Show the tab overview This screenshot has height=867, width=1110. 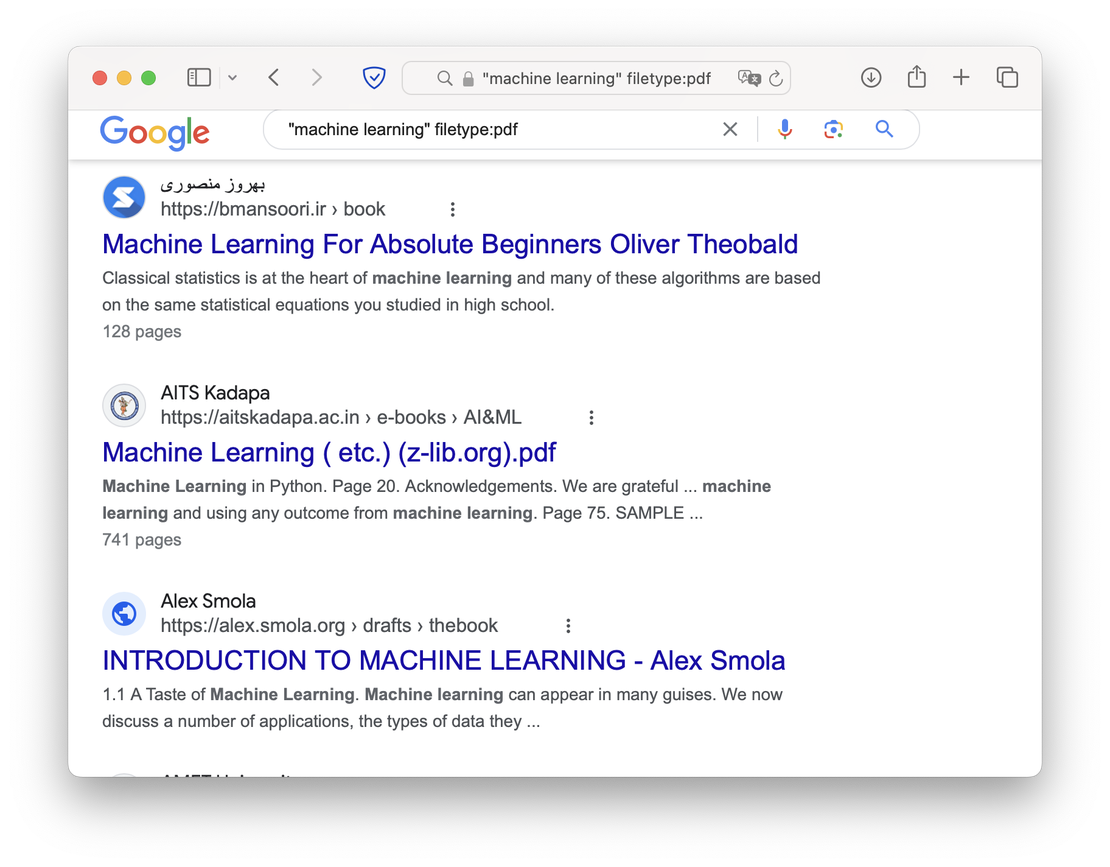tap(1007, 77)
